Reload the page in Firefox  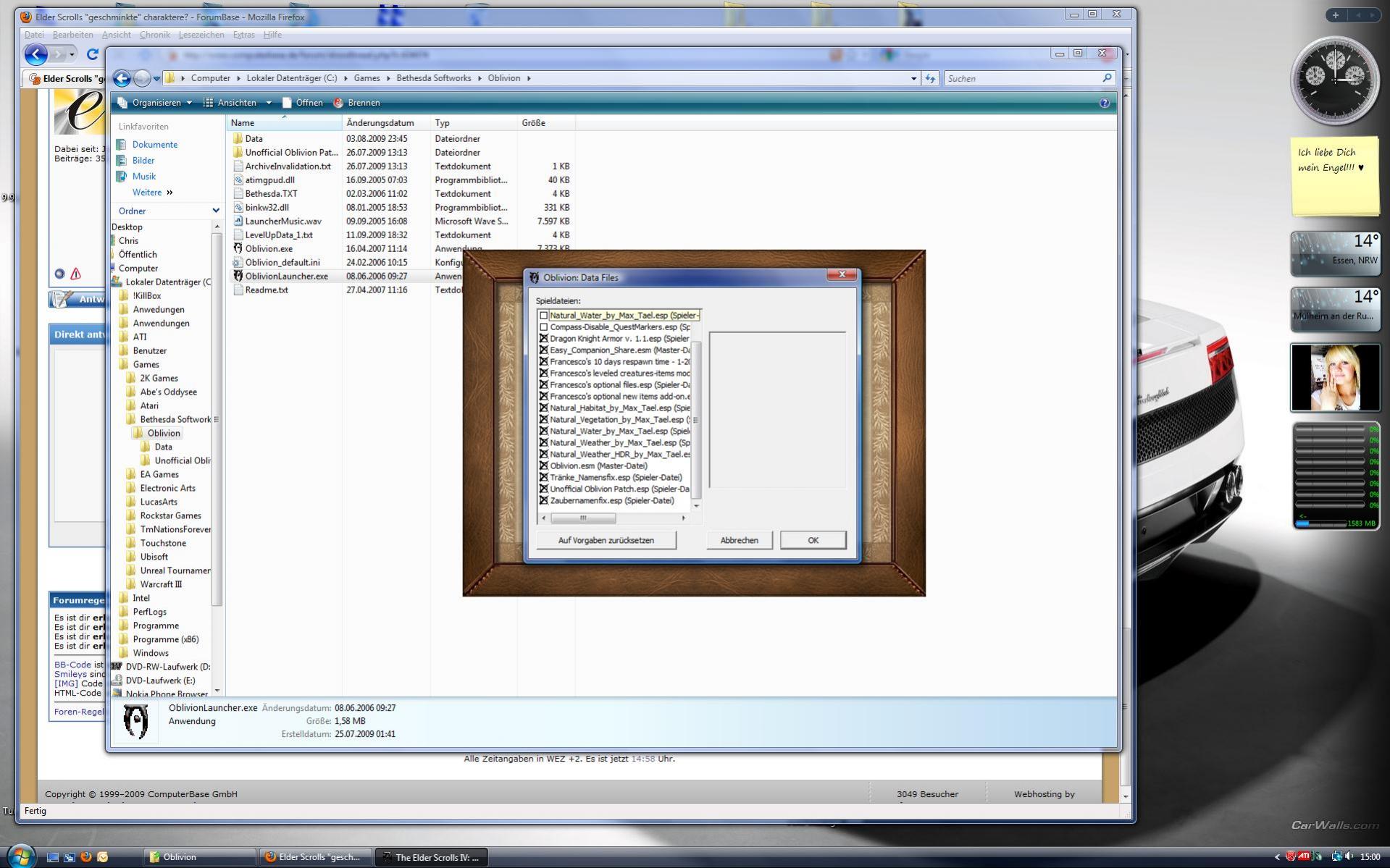coord(92,54)
